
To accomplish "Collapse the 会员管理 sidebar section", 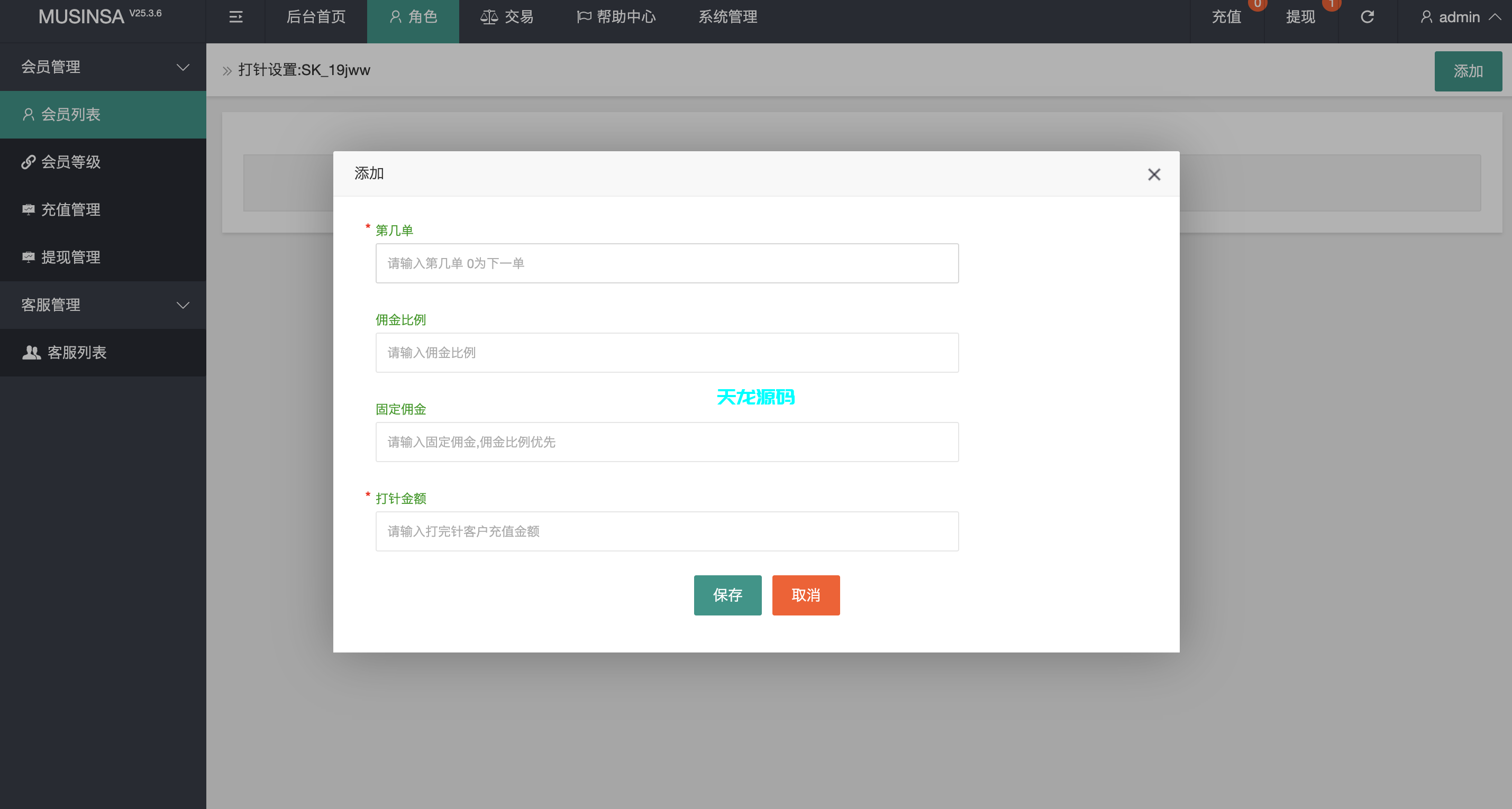I will point(183,67).
